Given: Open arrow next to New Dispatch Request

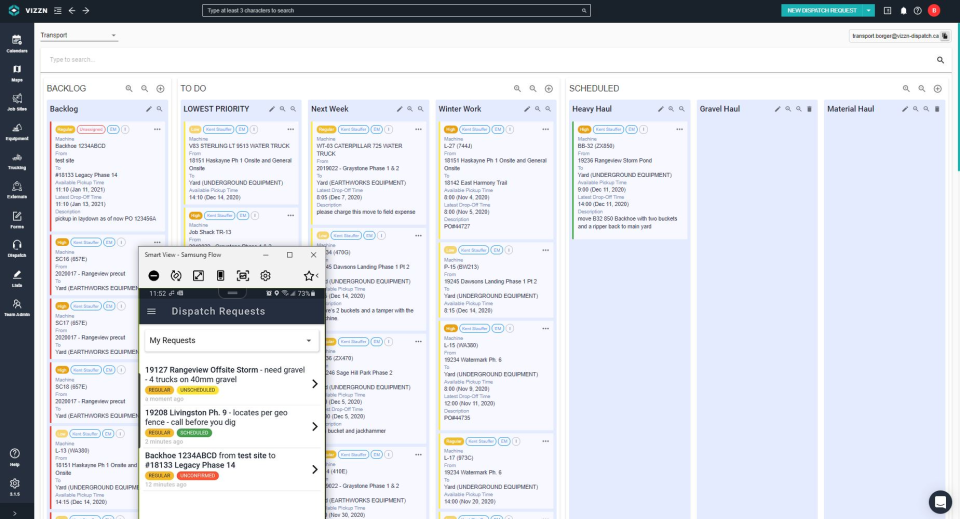Looking at the screenshot, I should (x=868, y=10).
